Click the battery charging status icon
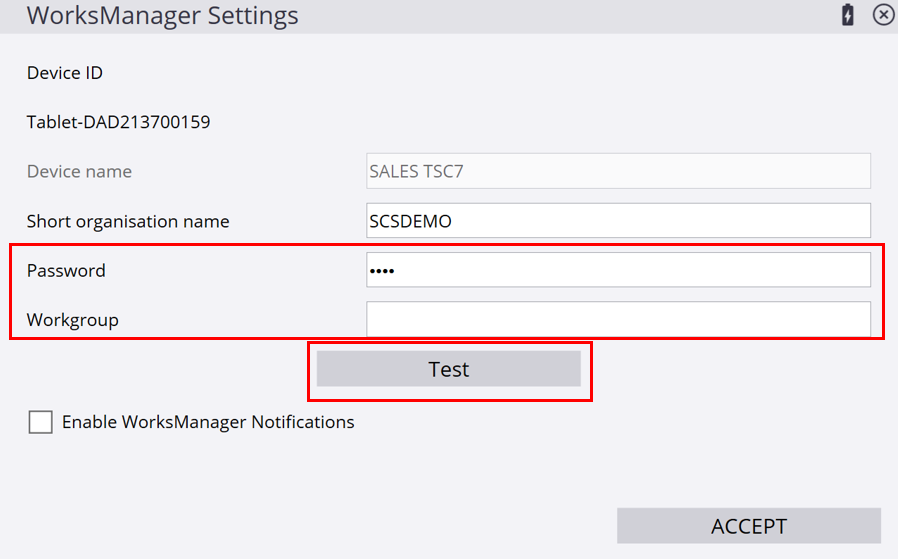This screenshot has height=559, width=898. pos(848,15)
